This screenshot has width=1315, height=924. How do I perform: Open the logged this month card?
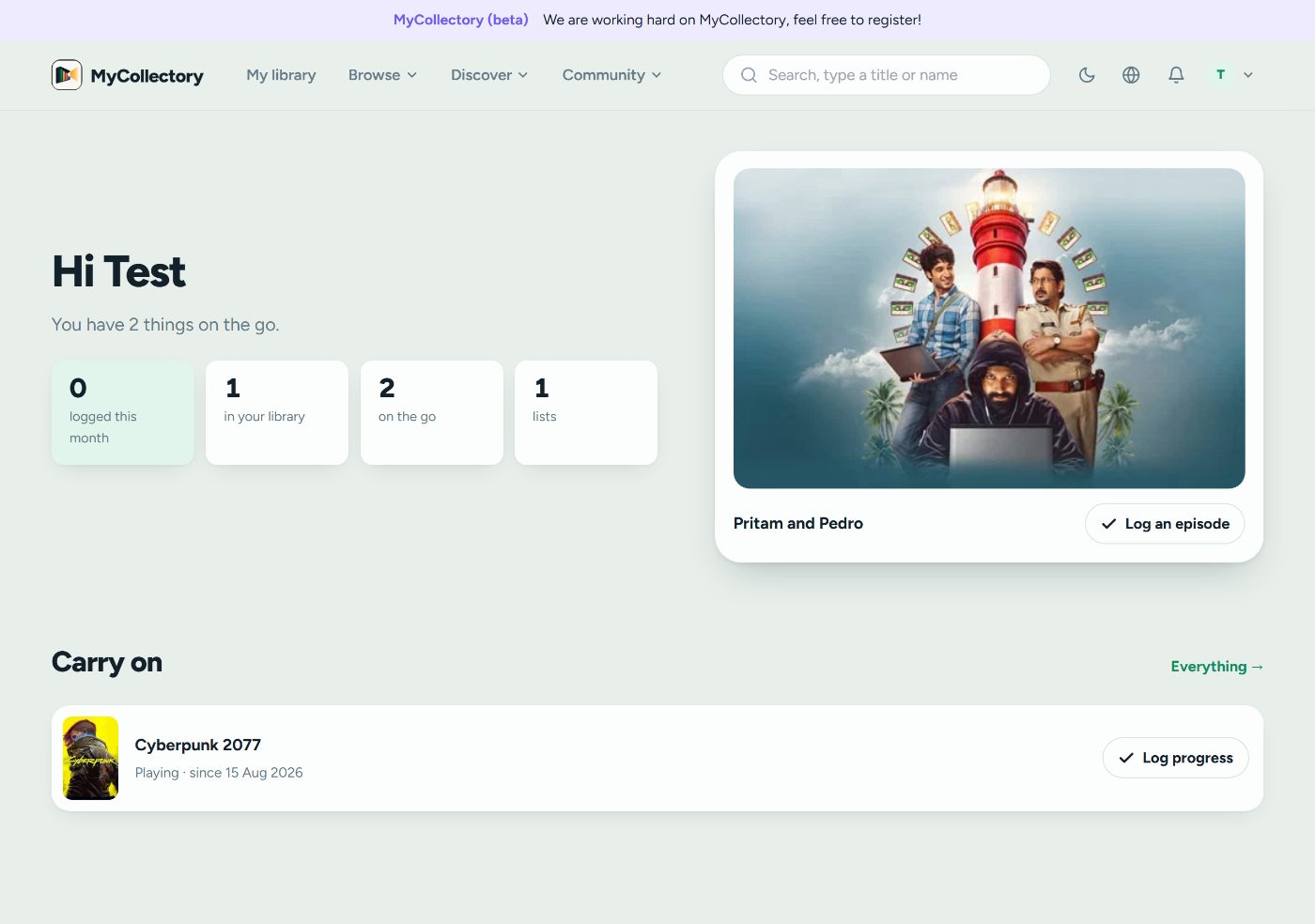[x=123, y=412]
